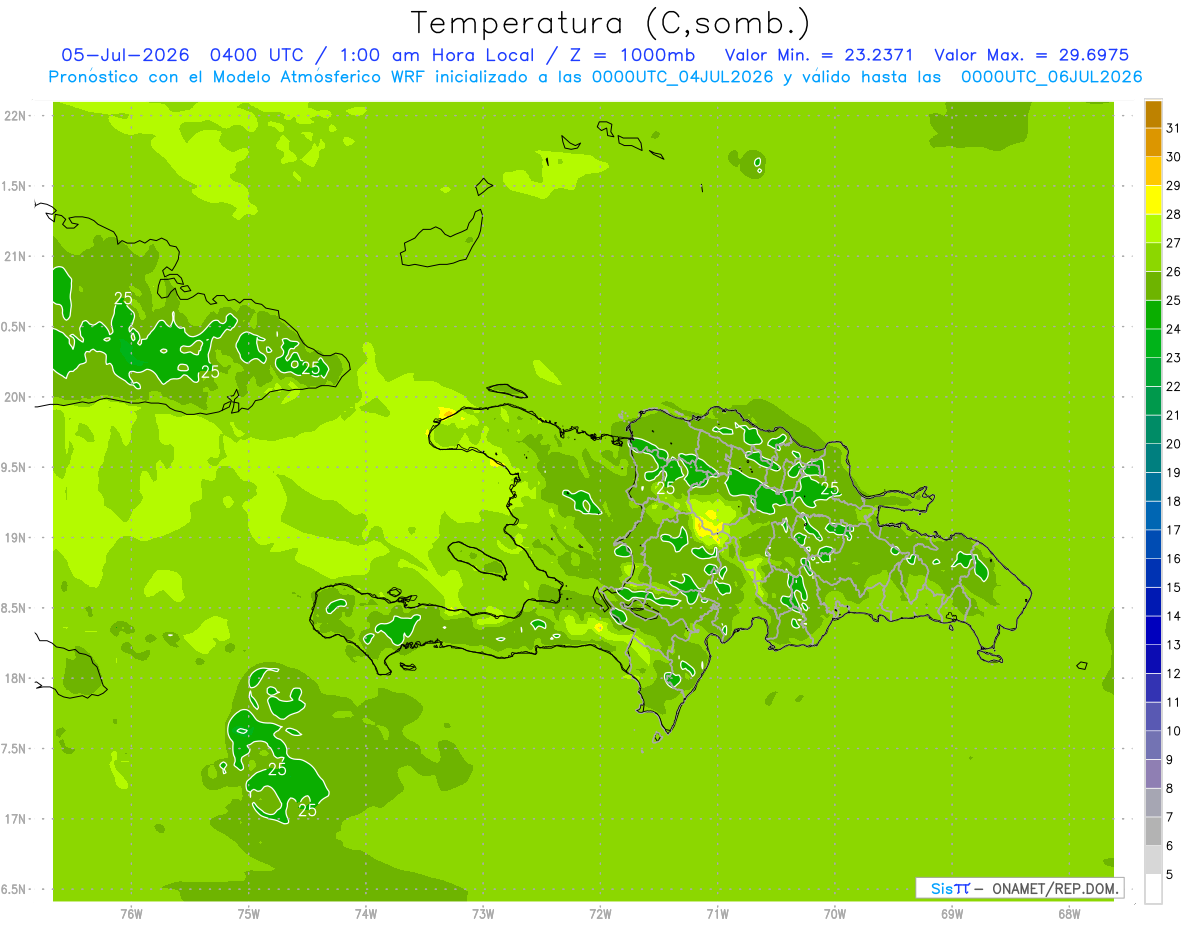Pick the gray swatch between 6 and 7
This screenshot has height=927, width=1200.
point(1153,831)
